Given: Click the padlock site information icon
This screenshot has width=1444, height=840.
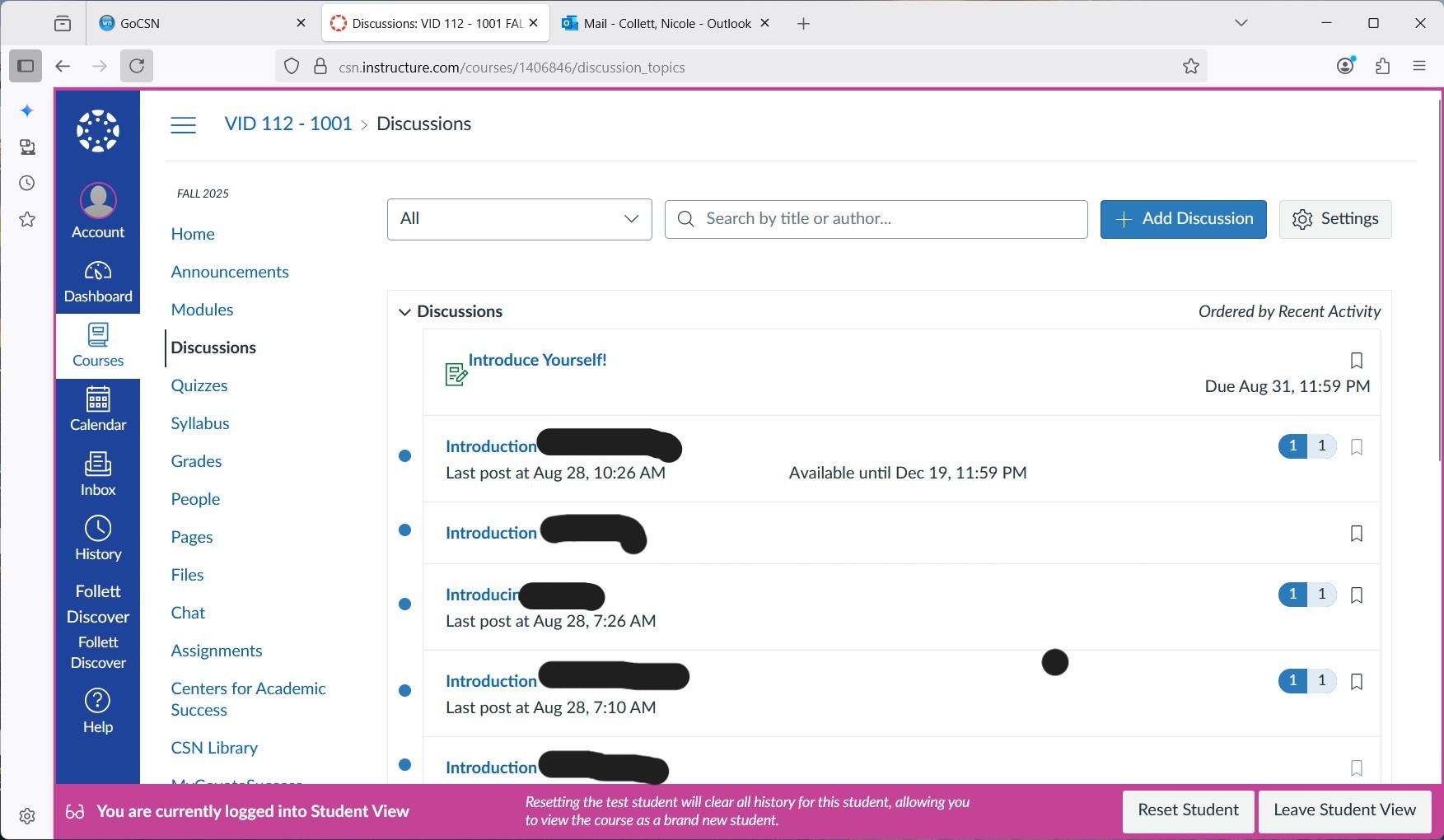Looking at the screenshot, I should [320, 67].
